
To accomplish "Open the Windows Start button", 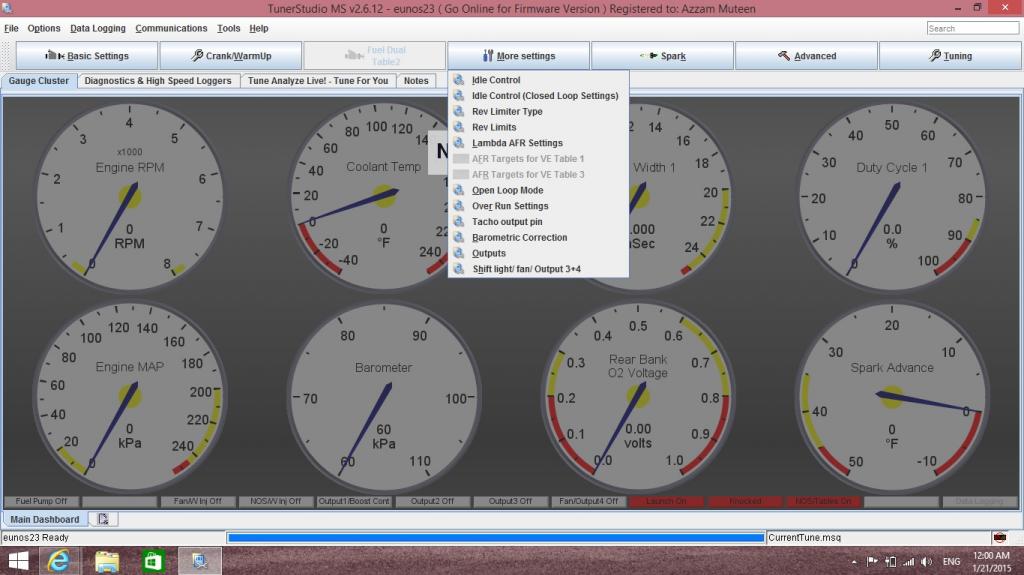I will point(18,561).
